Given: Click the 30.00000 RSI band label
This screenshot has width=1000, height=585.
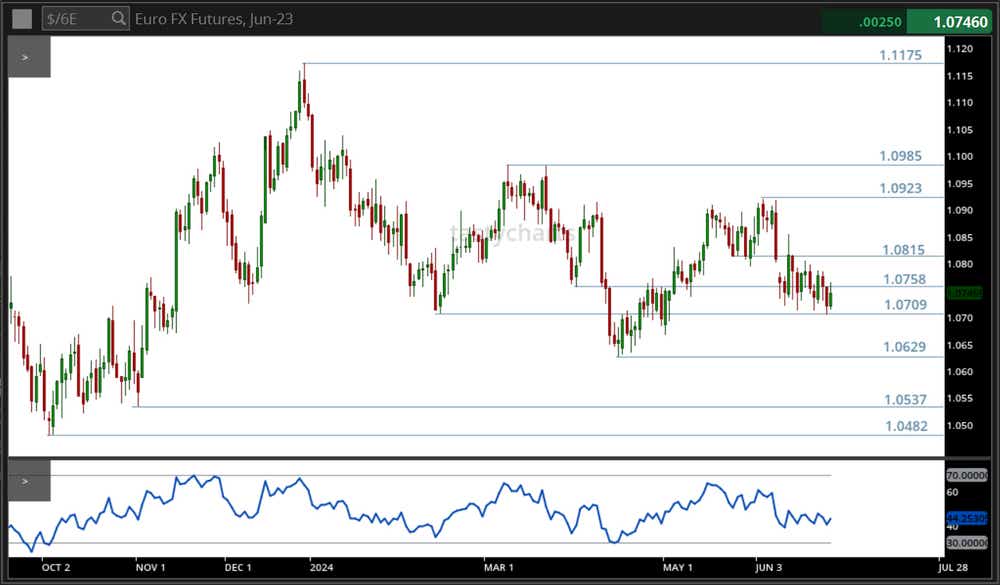Looking at the screenshot, I should click(966, 542).
